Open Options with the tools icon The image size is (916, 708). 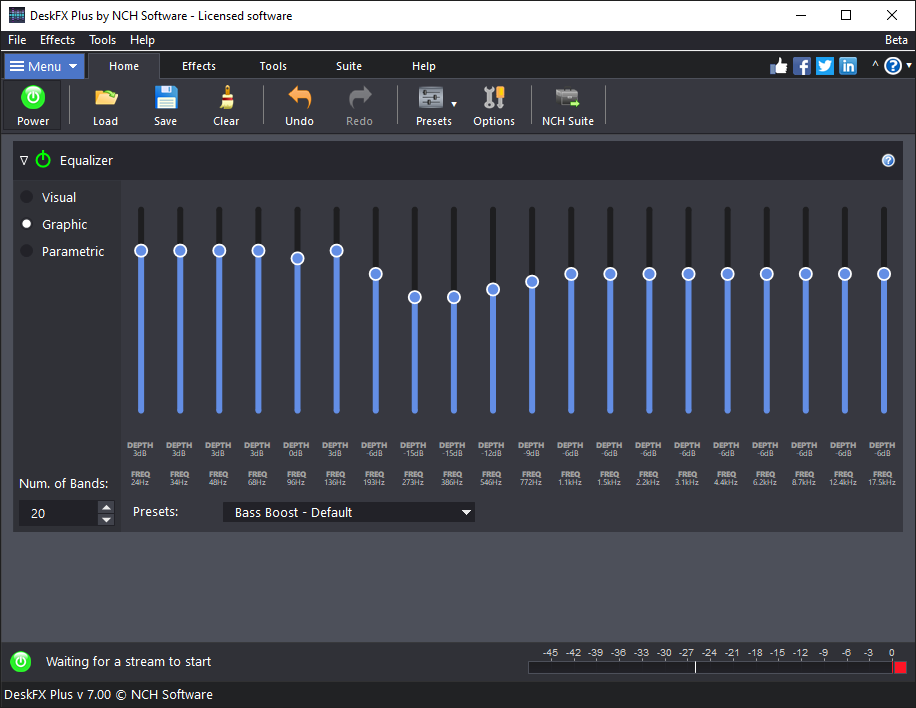tap(494, 106)
